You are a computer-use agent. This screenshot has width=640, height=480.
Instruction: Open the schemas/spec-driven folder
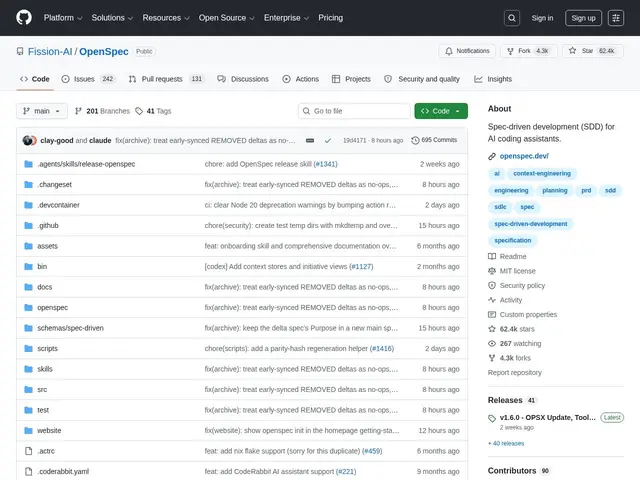(x=70, y=328)
